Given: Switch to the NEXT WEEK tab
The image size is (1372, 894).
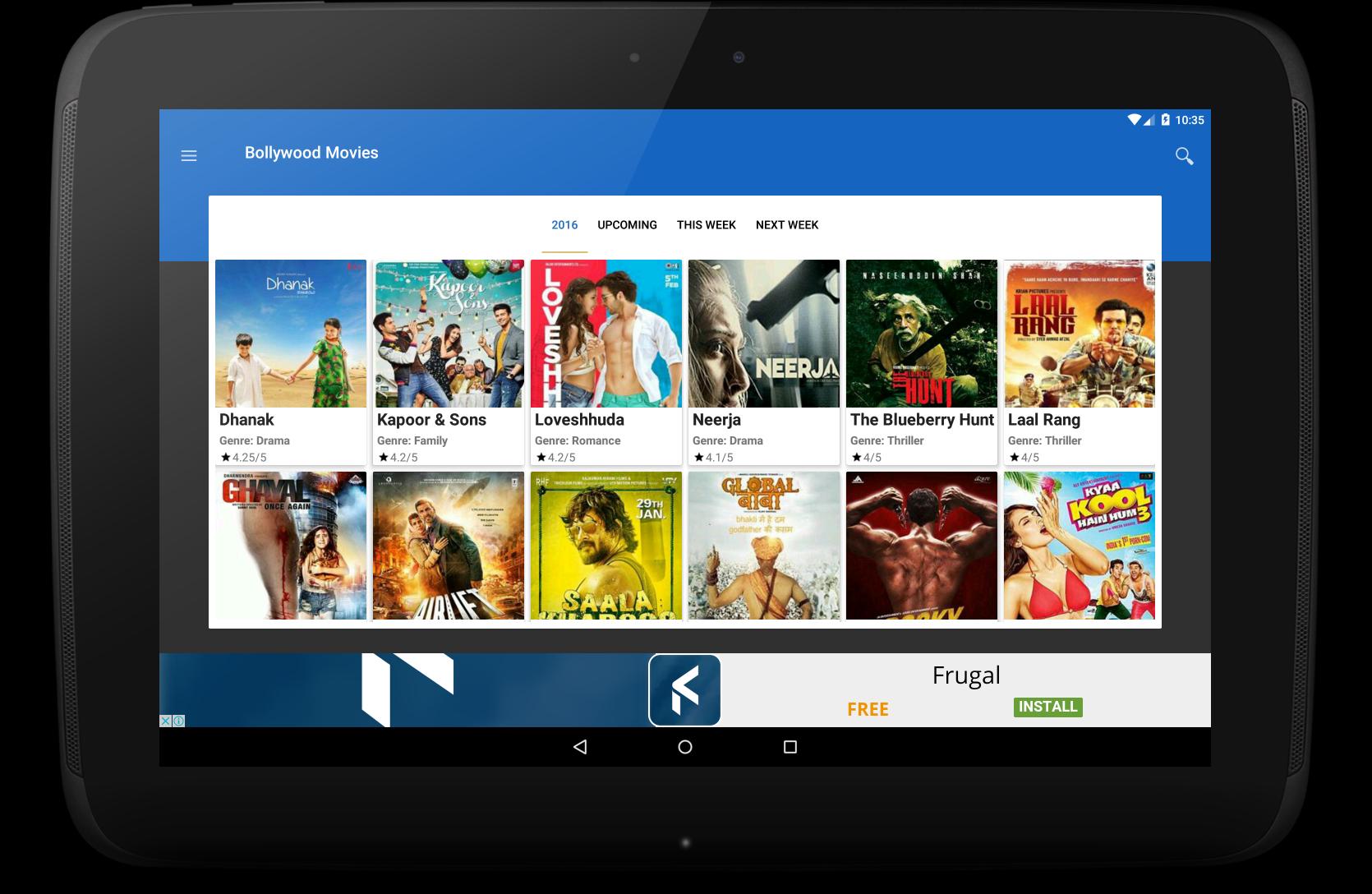Looking at the screenshot, I should click(x=787, y=225).
